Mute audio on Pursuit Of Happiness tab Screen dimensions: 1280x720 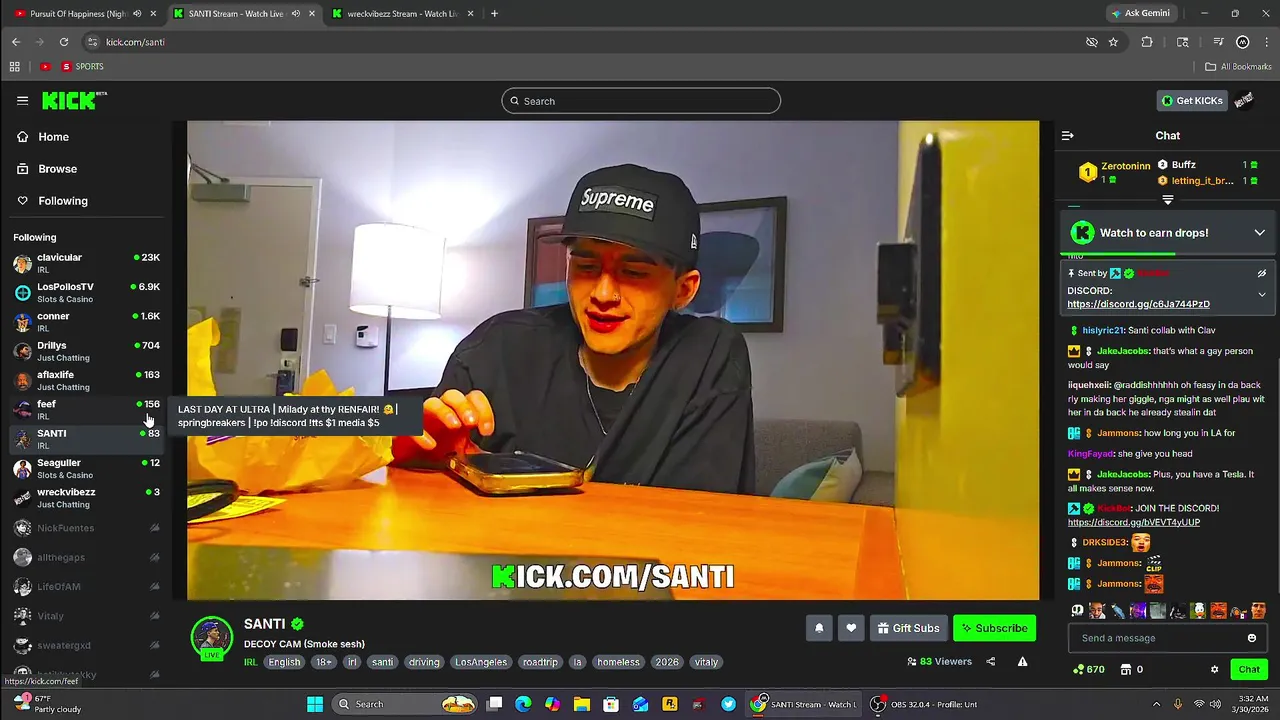pyautogui.click(x=136, y=14)
